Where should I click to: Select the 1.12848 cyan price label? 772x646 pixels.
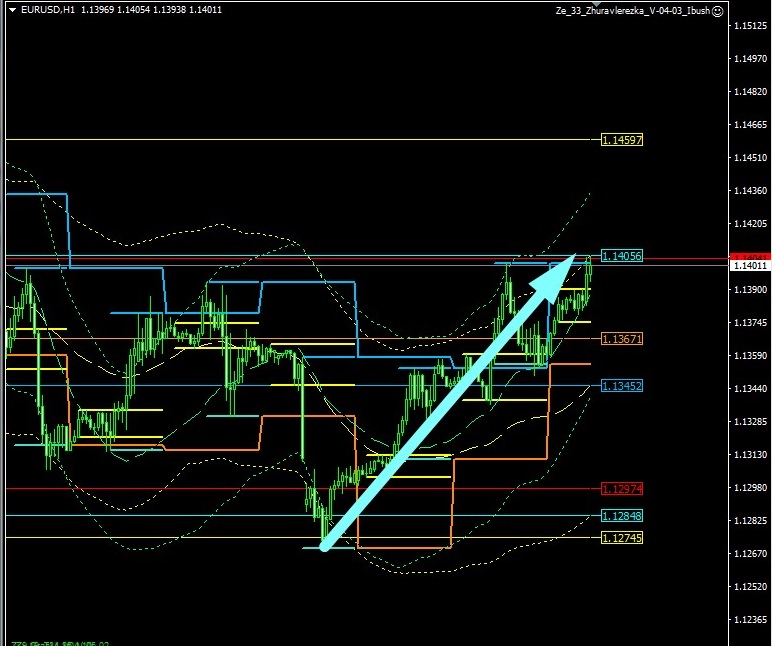coord(622,515)
